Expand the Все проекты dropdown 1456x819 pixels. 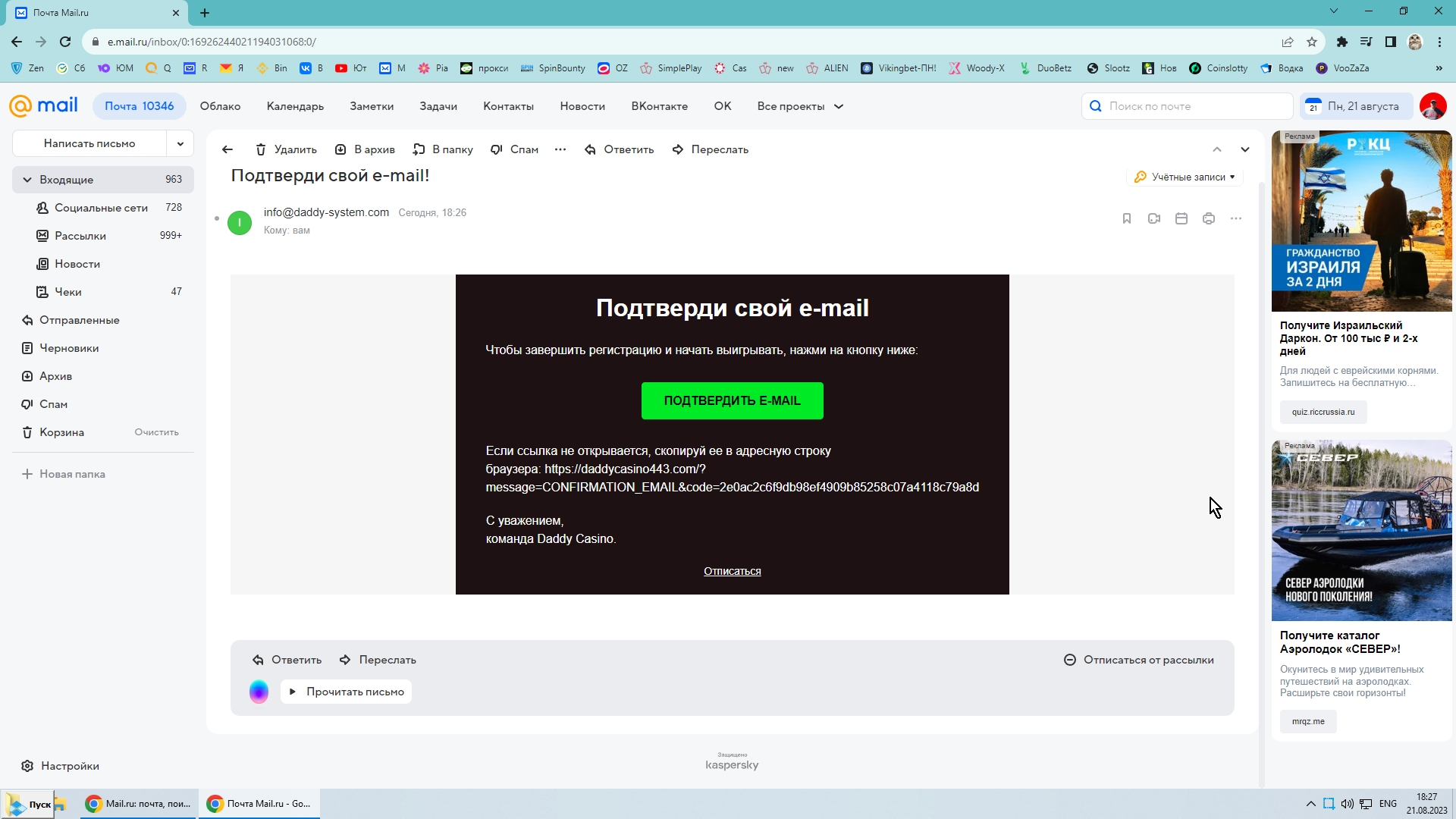click(x=800, y=106)
